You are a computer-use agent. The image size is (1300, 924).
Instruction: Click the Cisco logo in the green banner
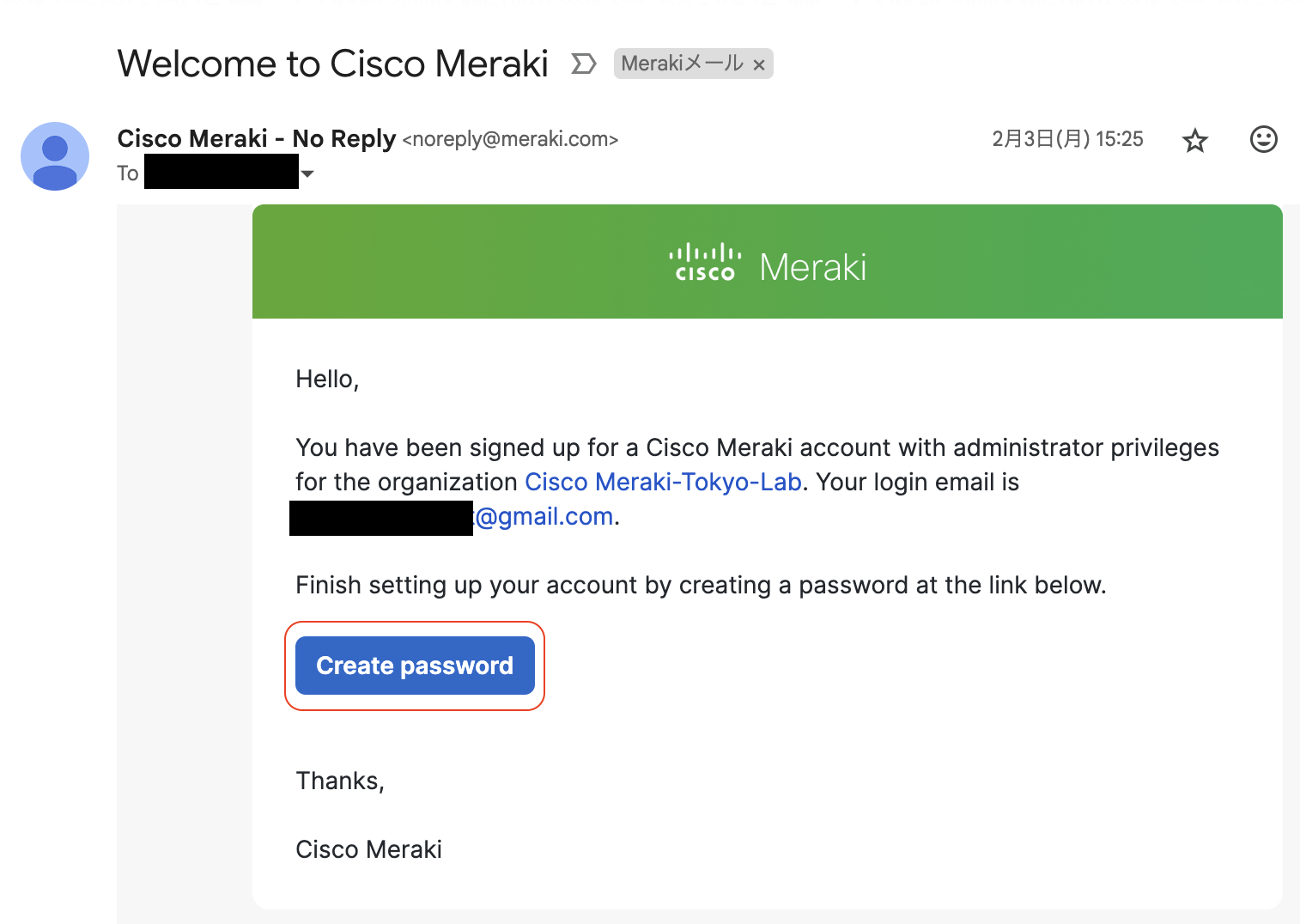[704, 263]
